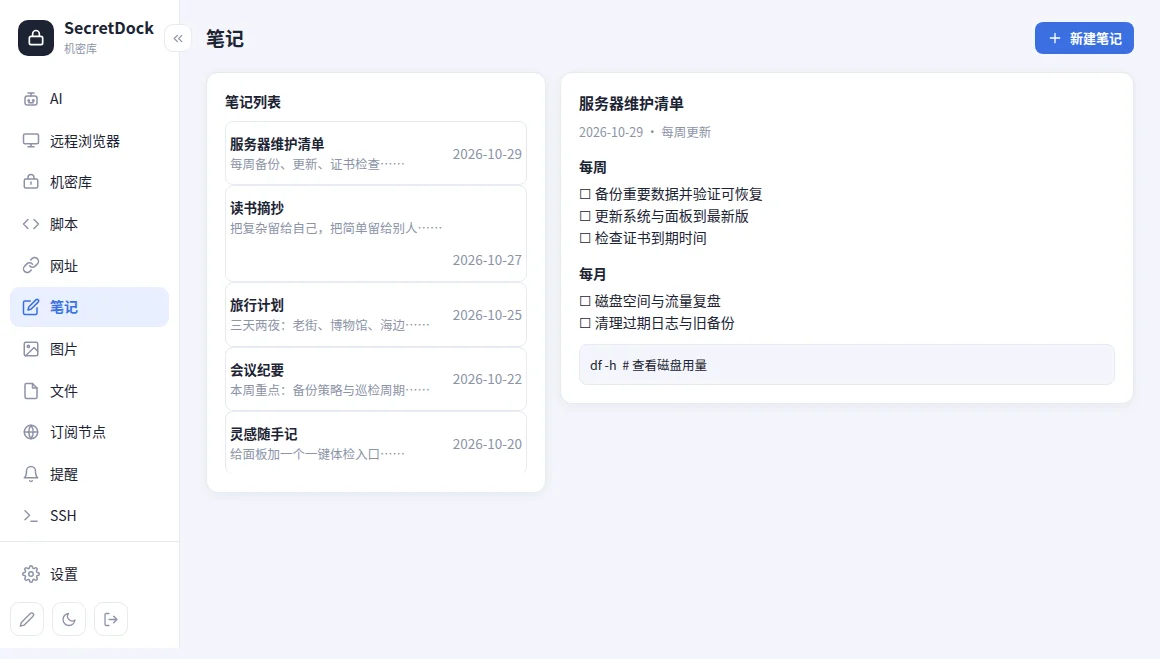Click the 笔记 page title
The width and height of the screenshot is (1160, 659).
pos(225,38)
